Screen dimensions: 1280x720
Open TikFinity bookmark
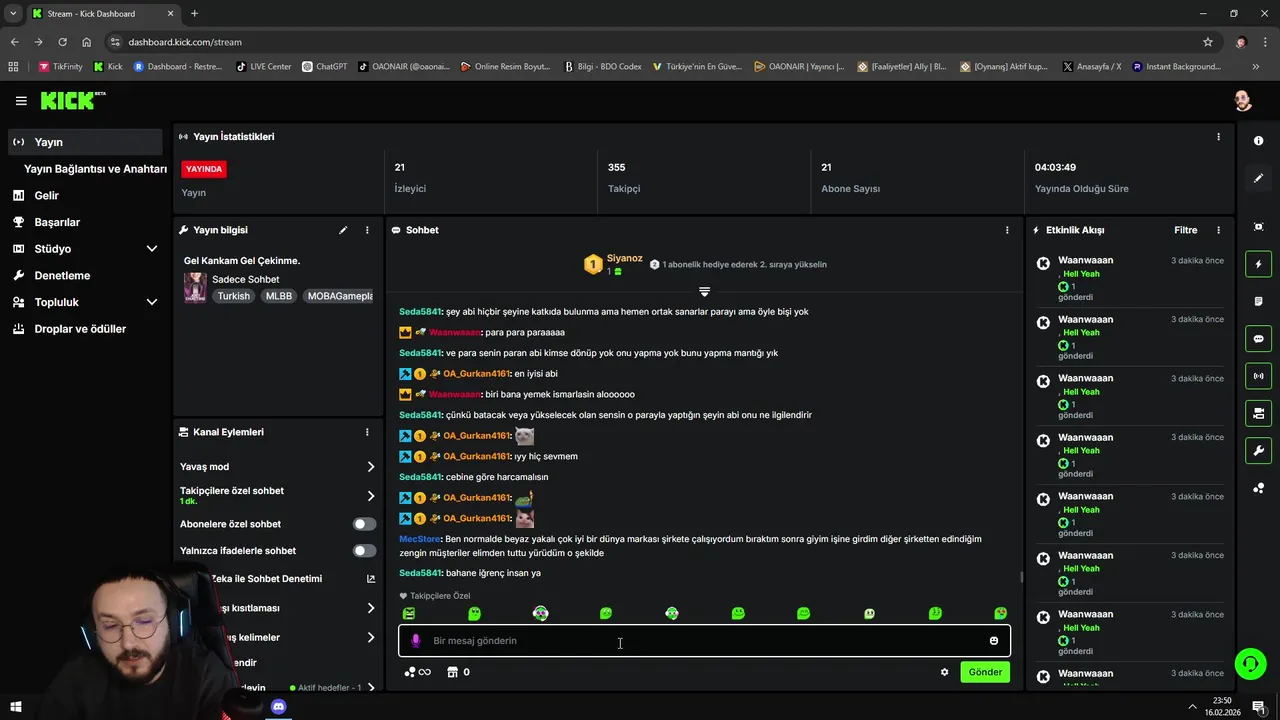pyautogui.click(x=60, y=67)
